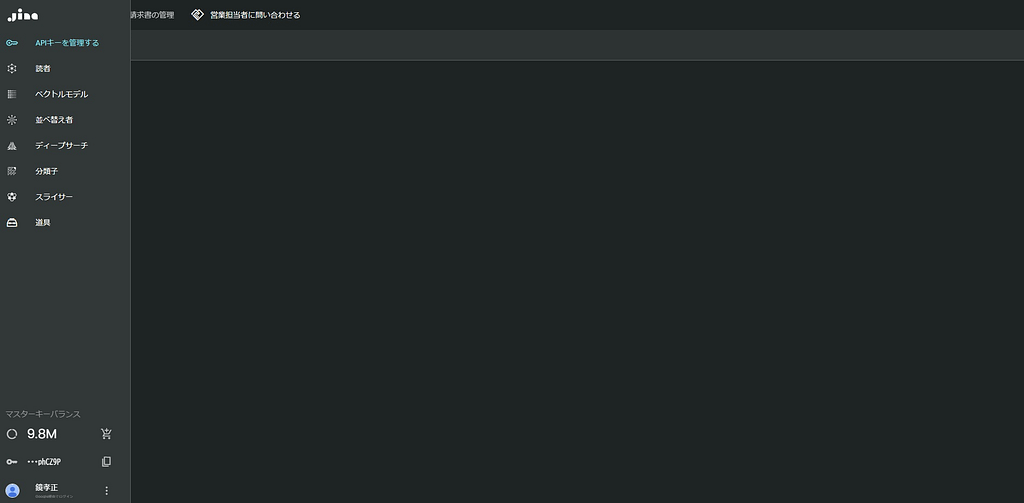Open the 道具 tools icon
This screenshot has width=1024, height=503.
coord(12,223)
